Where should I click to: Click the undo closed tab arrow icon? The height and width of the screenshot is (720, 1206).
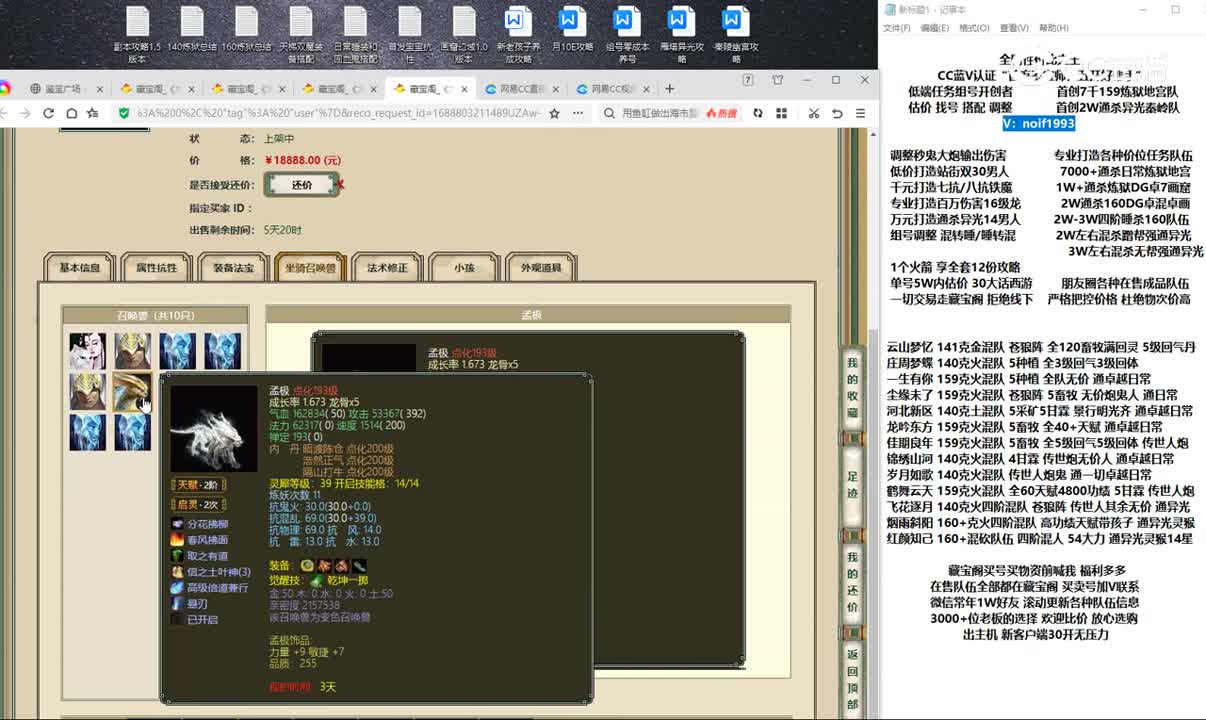pos(837,114)
